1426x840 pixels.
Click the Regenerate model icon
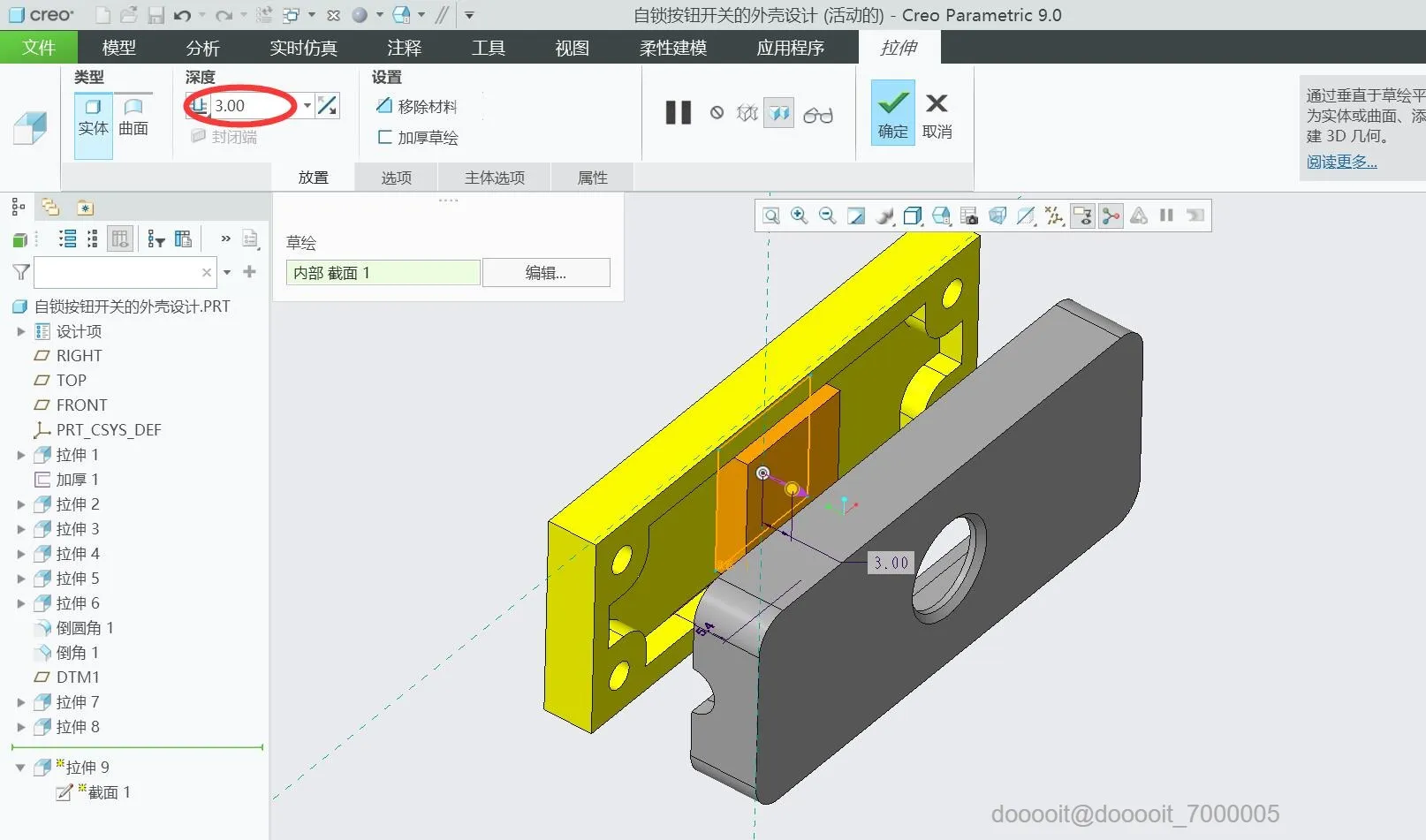coord(263,15)
